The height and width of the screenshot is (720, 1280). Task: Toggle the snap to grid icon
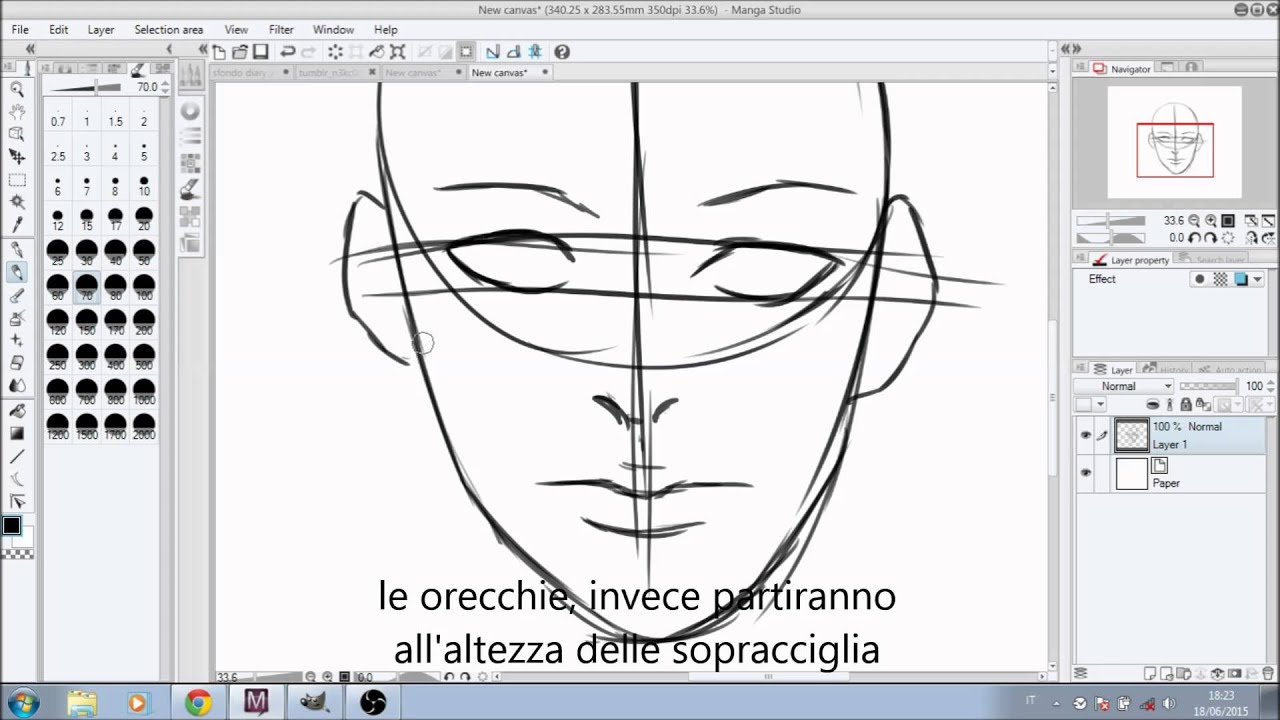click(x=535, y=52)
